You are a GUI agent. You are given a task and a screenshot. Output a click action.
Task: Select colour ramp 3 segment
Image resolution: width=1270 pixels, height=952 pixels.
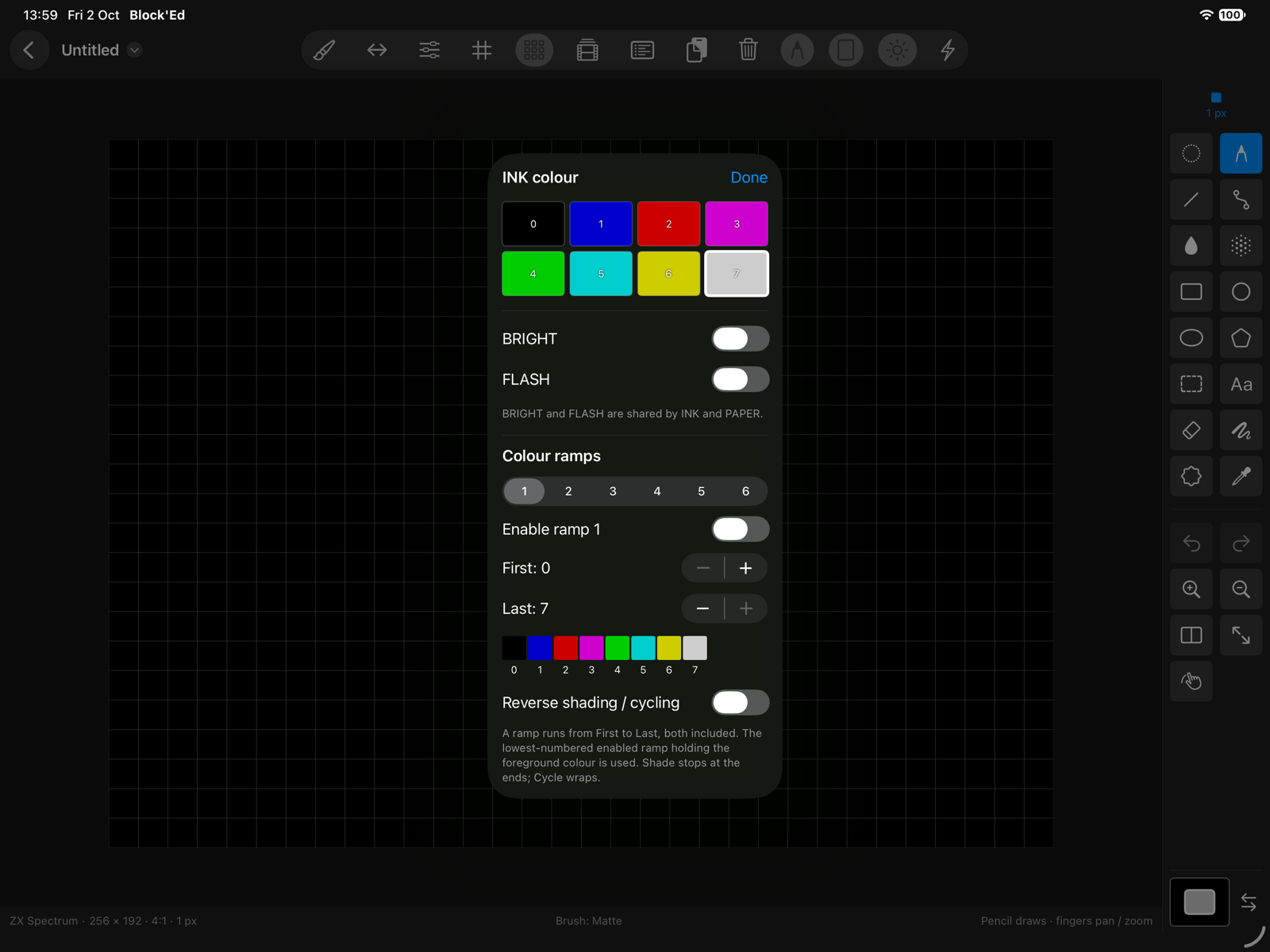coord(613,491)
